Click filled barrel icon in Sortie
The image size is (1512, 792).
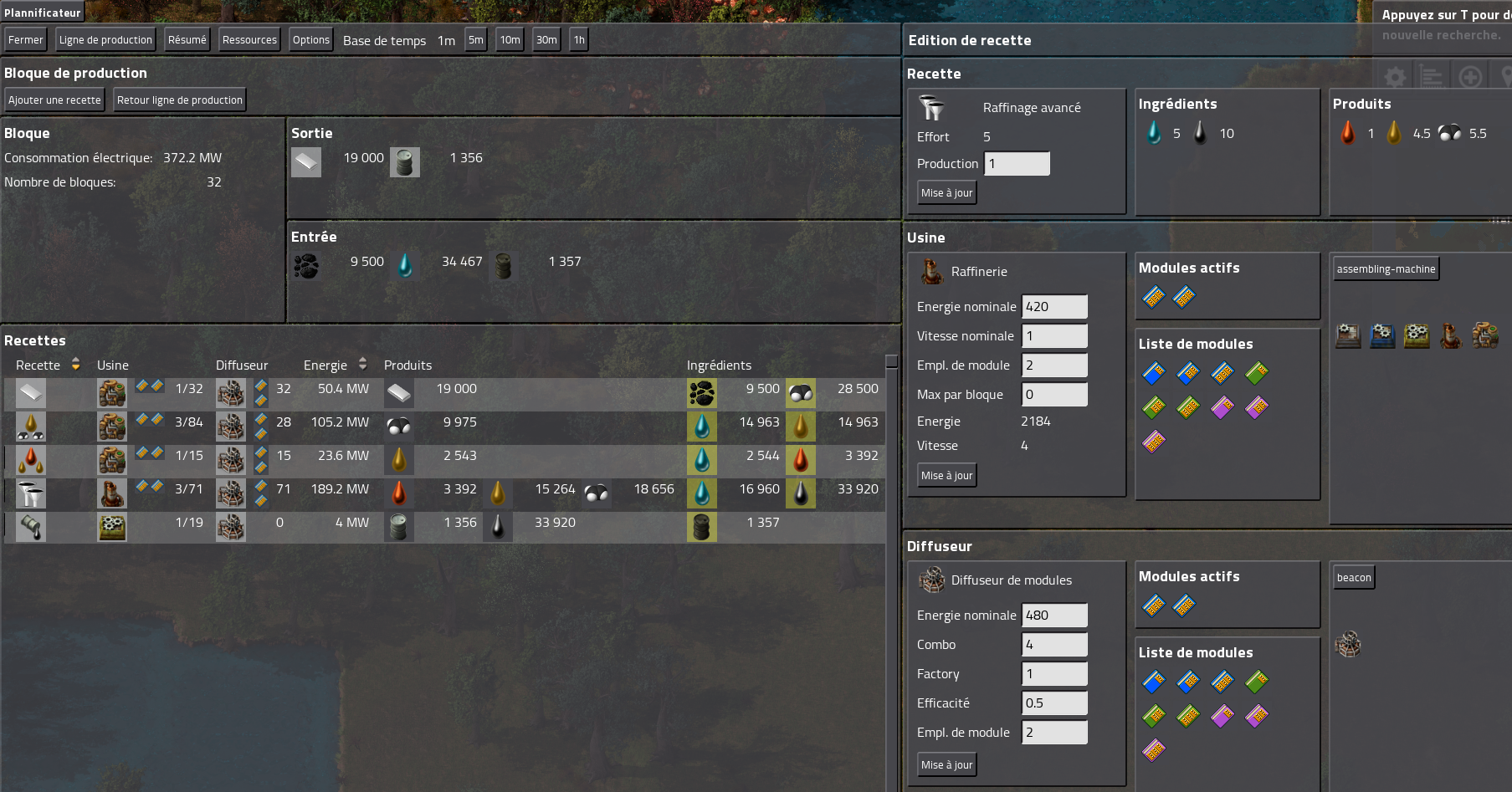tap(405, 162)
